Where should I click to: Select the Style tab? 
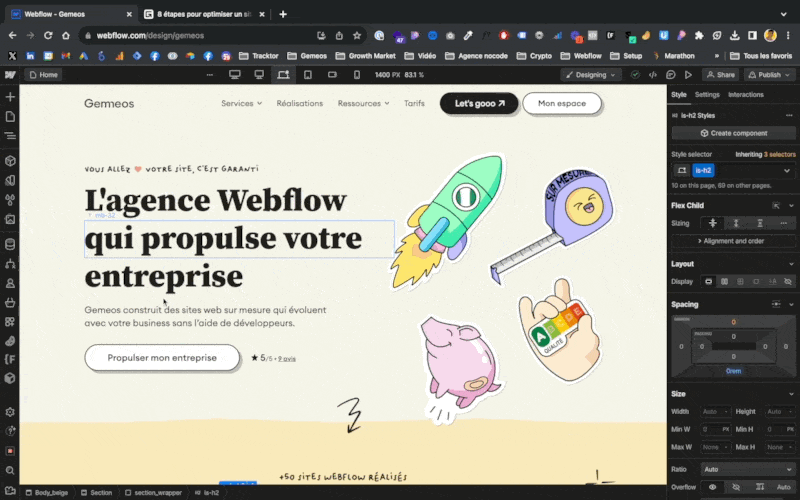(679, 95)
